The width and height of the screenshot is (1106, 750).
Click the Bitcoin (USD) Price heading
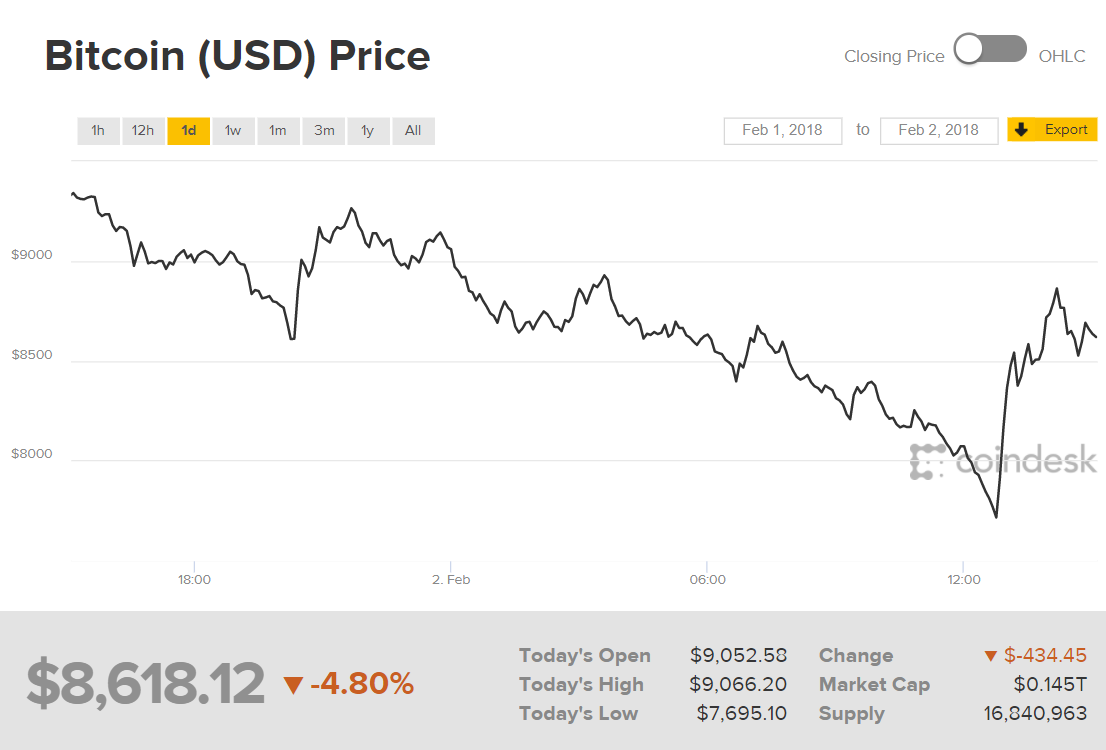tap(237, 56)
